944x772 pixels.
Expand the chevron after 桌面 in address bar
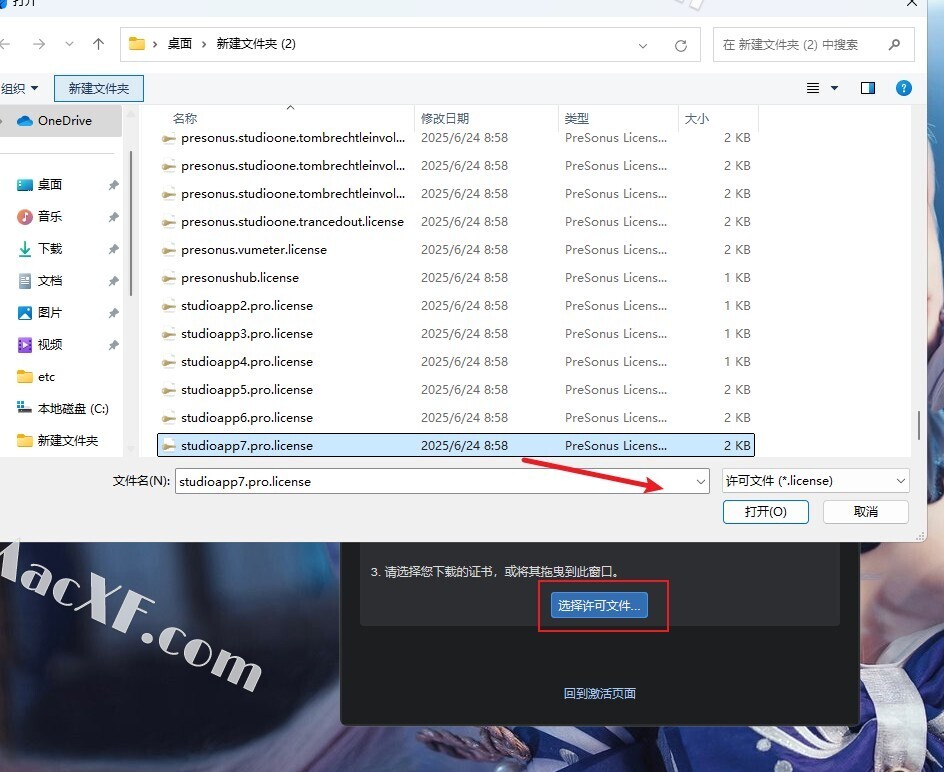pos(203,44)
